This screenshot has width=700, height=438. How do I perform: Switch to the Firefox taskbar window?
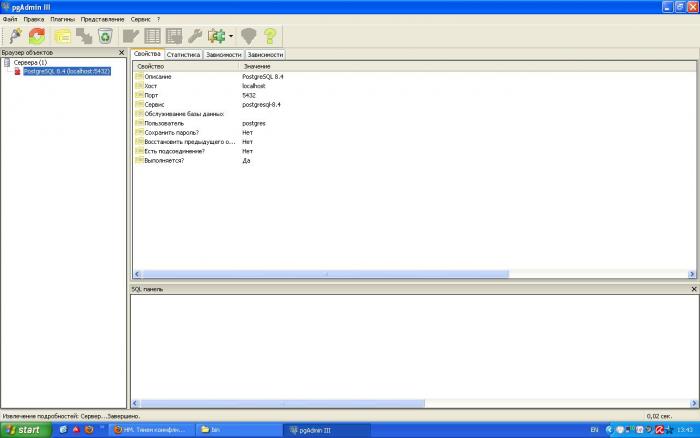(152, 430)
